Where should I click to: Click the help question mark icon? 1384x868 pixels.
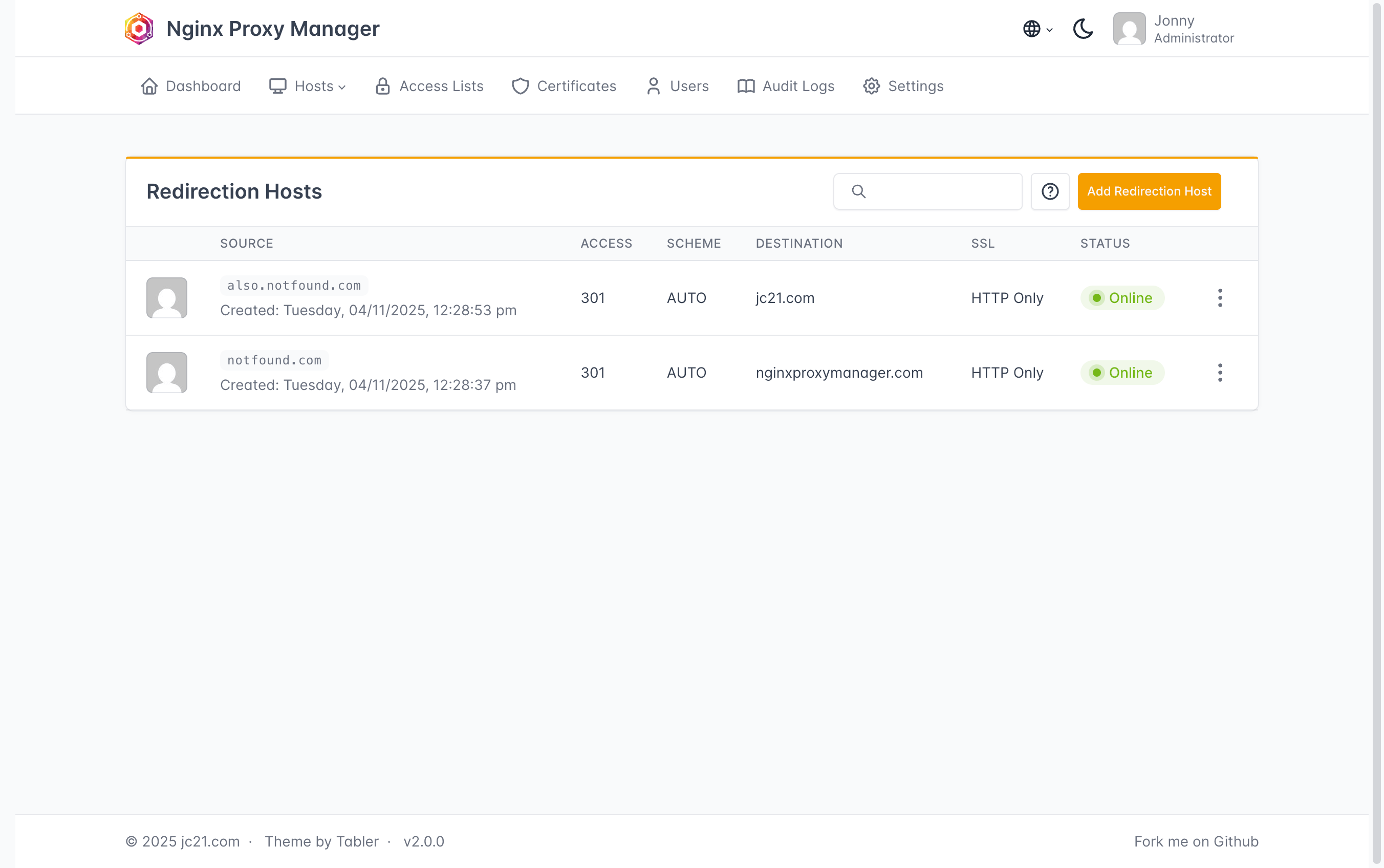coord(1049,191)
